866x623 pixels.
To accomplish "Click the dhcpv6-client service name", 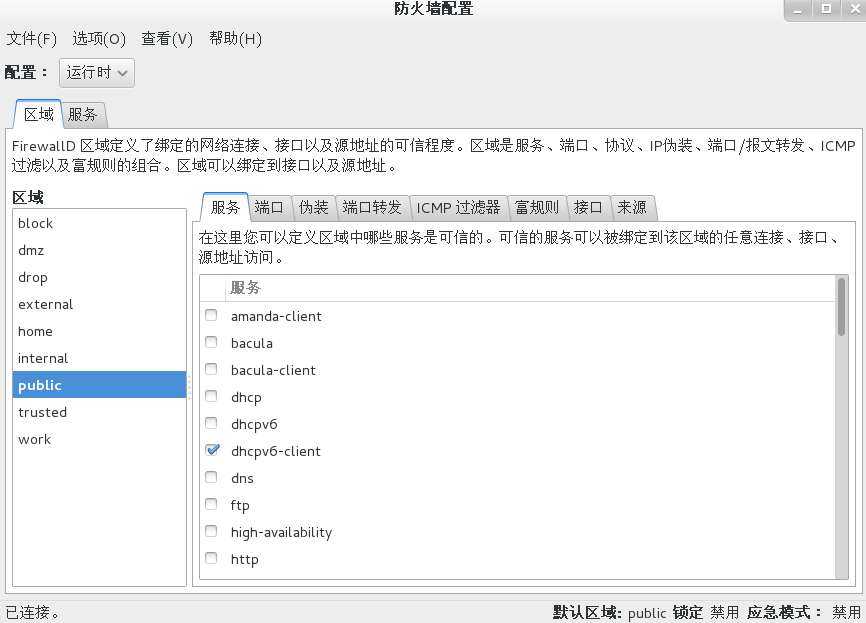I will click(x=276, y=451).
